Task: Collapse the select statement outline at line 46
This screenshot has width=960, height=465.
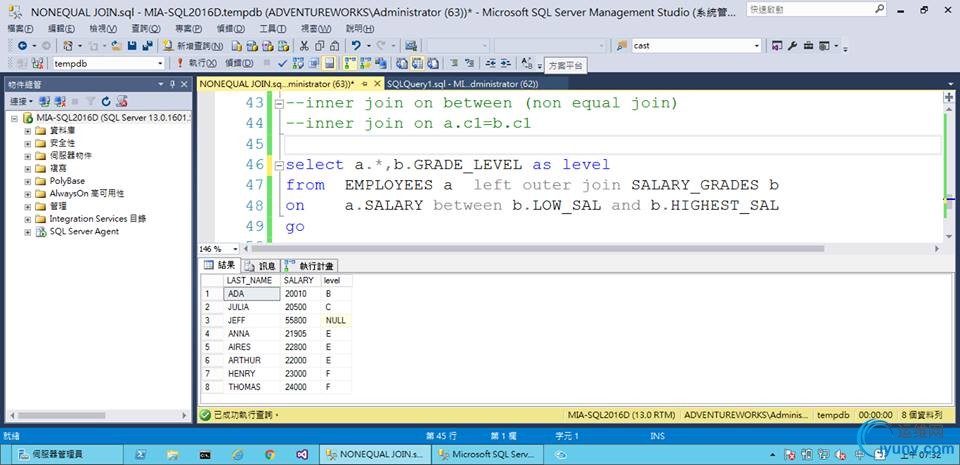Action: click(x=279, y=164)
